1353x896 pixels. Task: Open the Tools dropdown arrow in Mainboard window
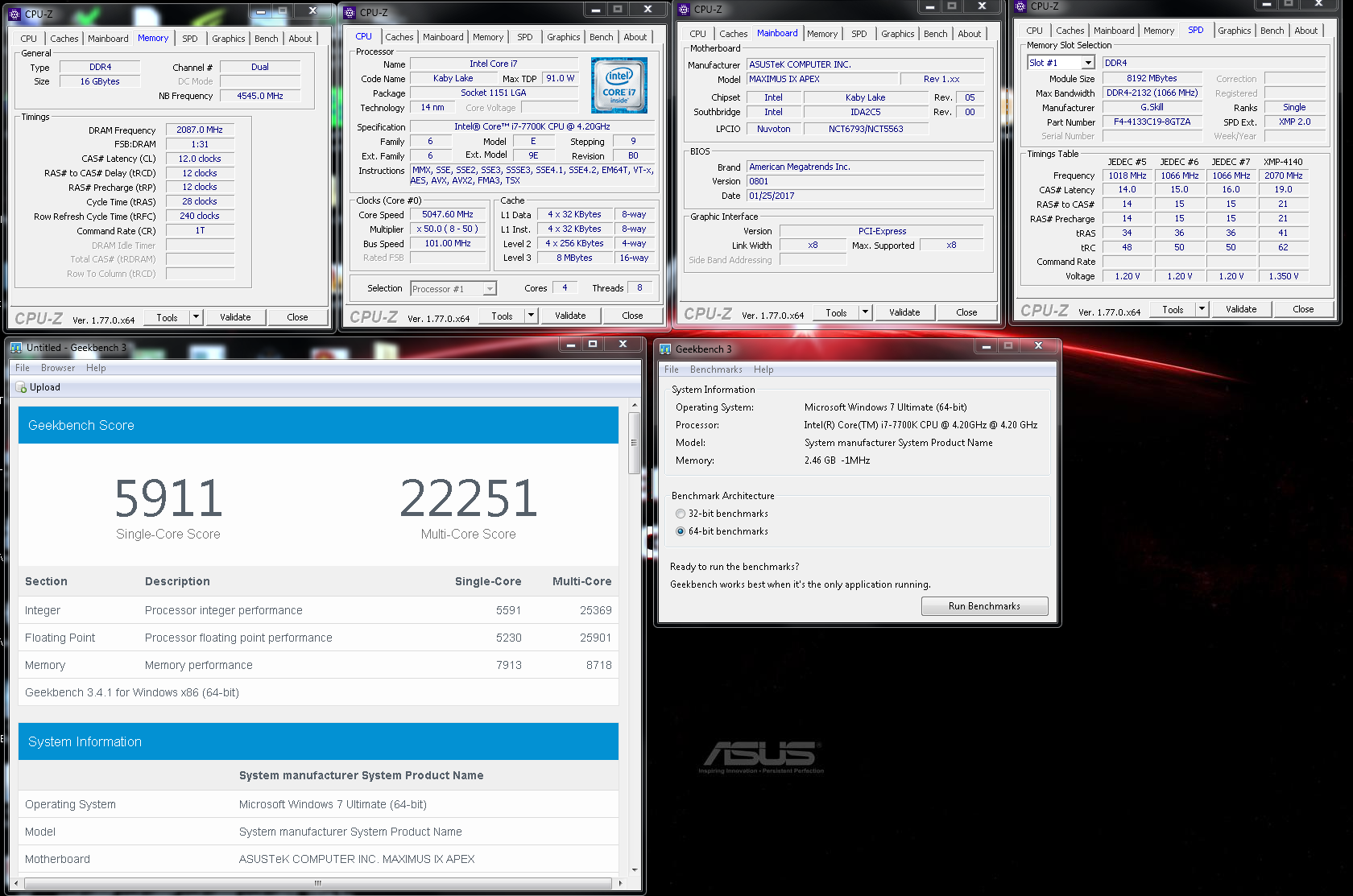[865, 312]
